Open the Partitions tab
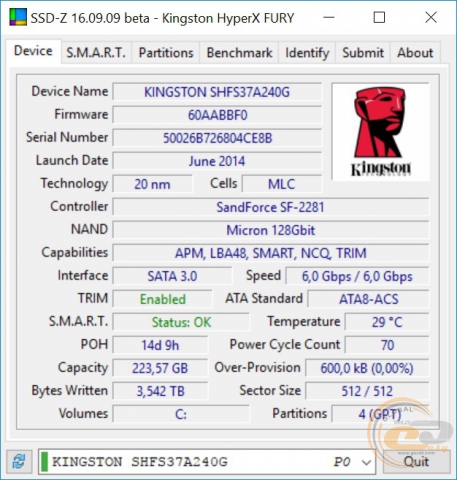 (166, 53)
